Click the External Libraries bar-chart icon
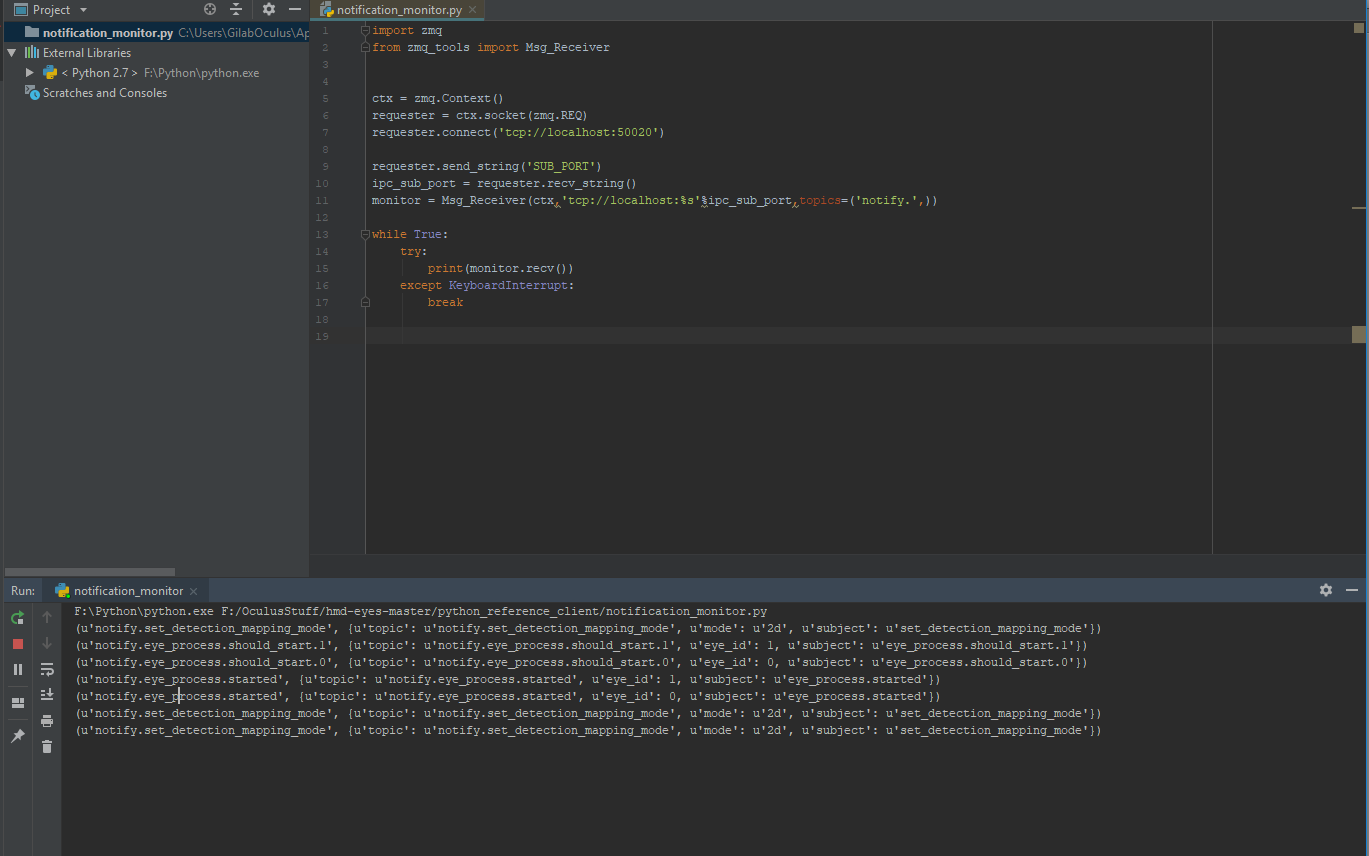 tap(32, 52)
